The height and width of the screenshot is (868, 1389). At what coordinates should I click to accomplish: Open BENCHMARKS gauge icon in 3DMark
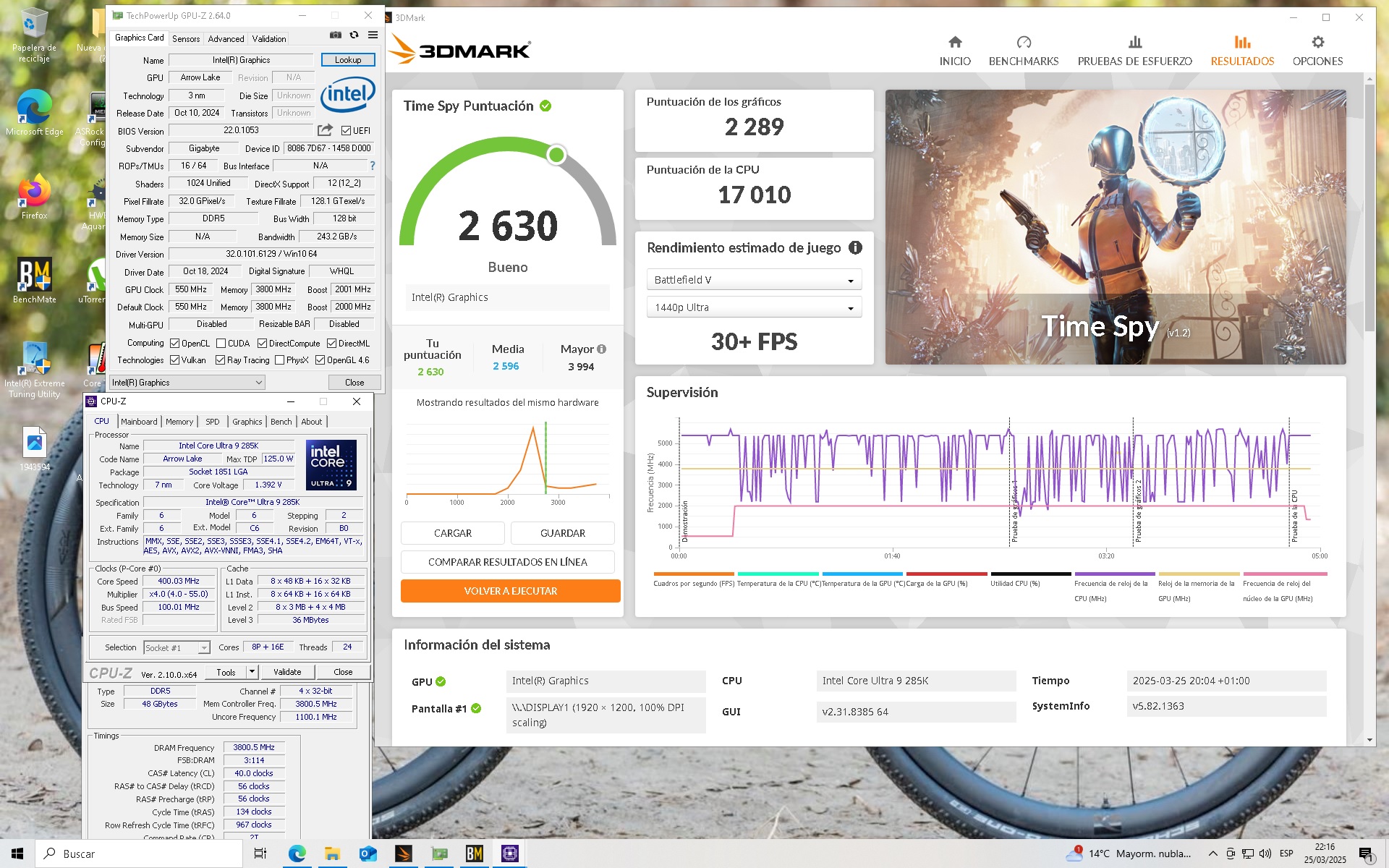point(1024,42)
